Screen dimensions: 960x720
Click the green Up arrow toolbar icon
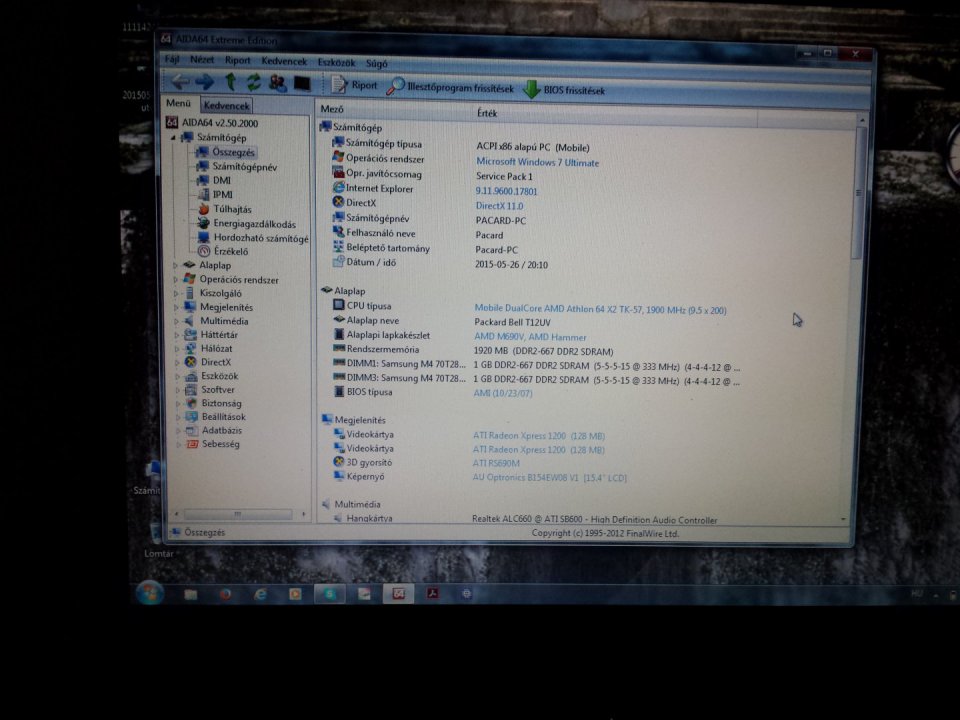(x=230, y=81)
